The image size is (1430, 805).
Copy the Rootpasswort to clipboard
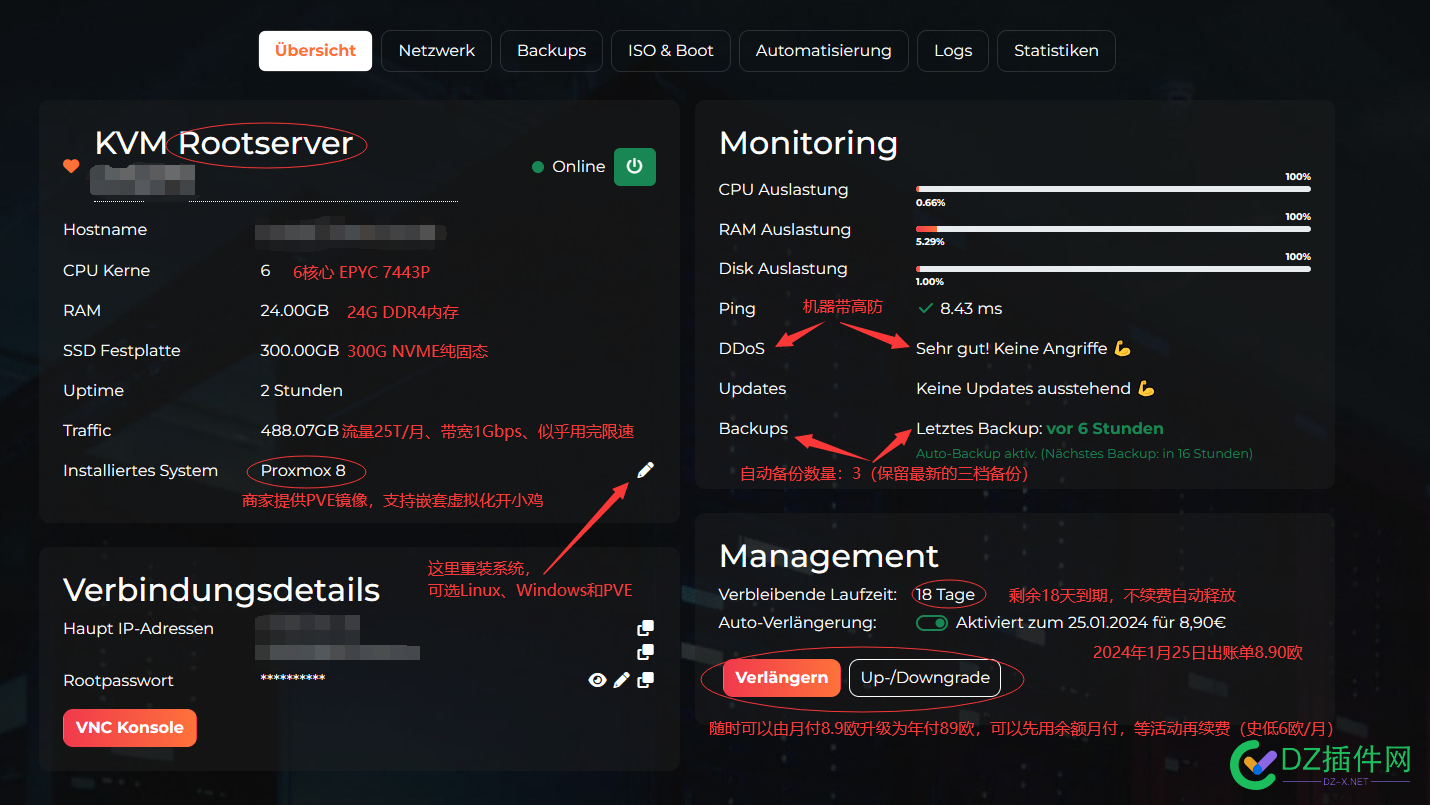646,680
